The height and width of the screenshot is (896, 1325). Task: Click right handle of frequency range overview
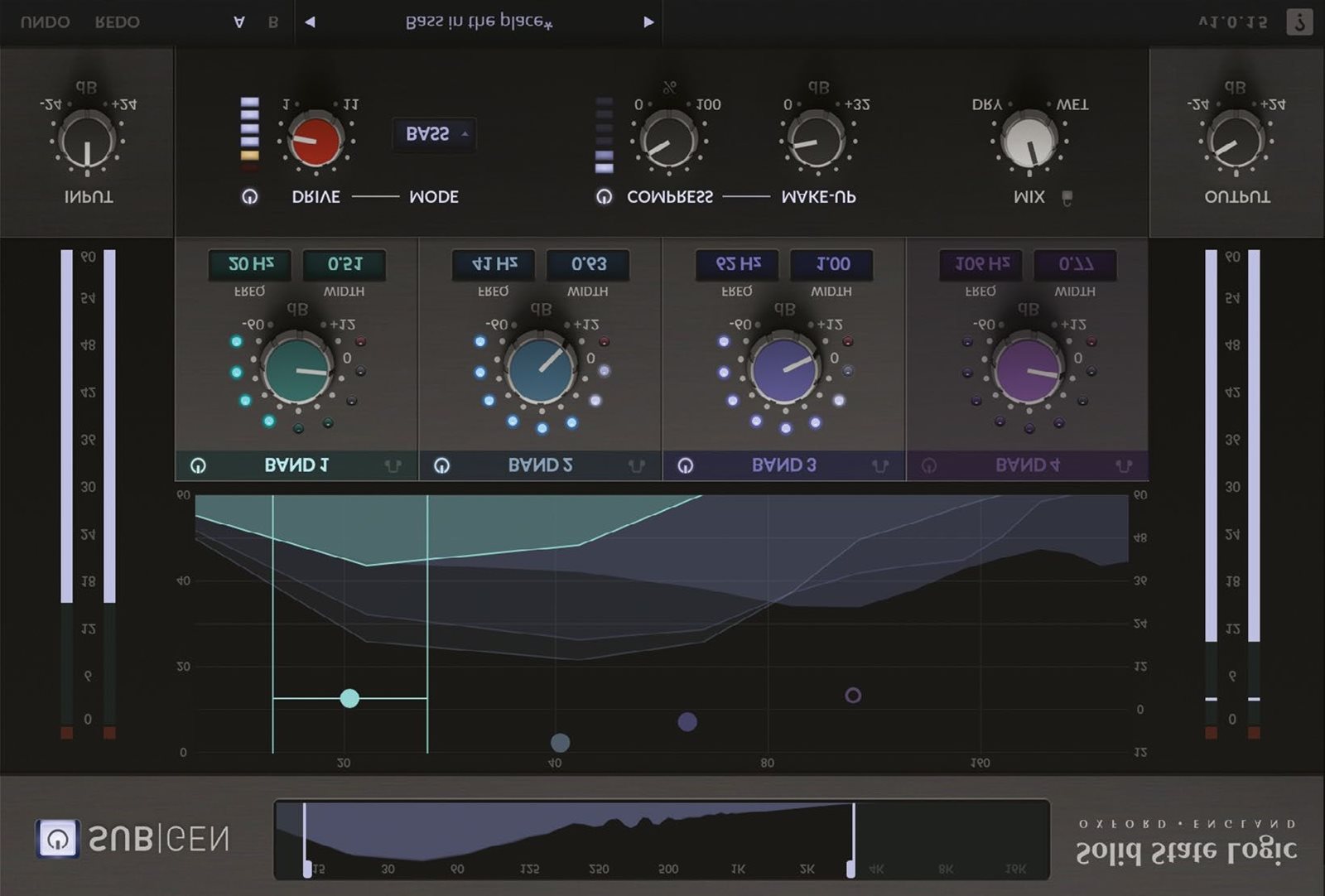pyautogui.click(x=850, y=868)
